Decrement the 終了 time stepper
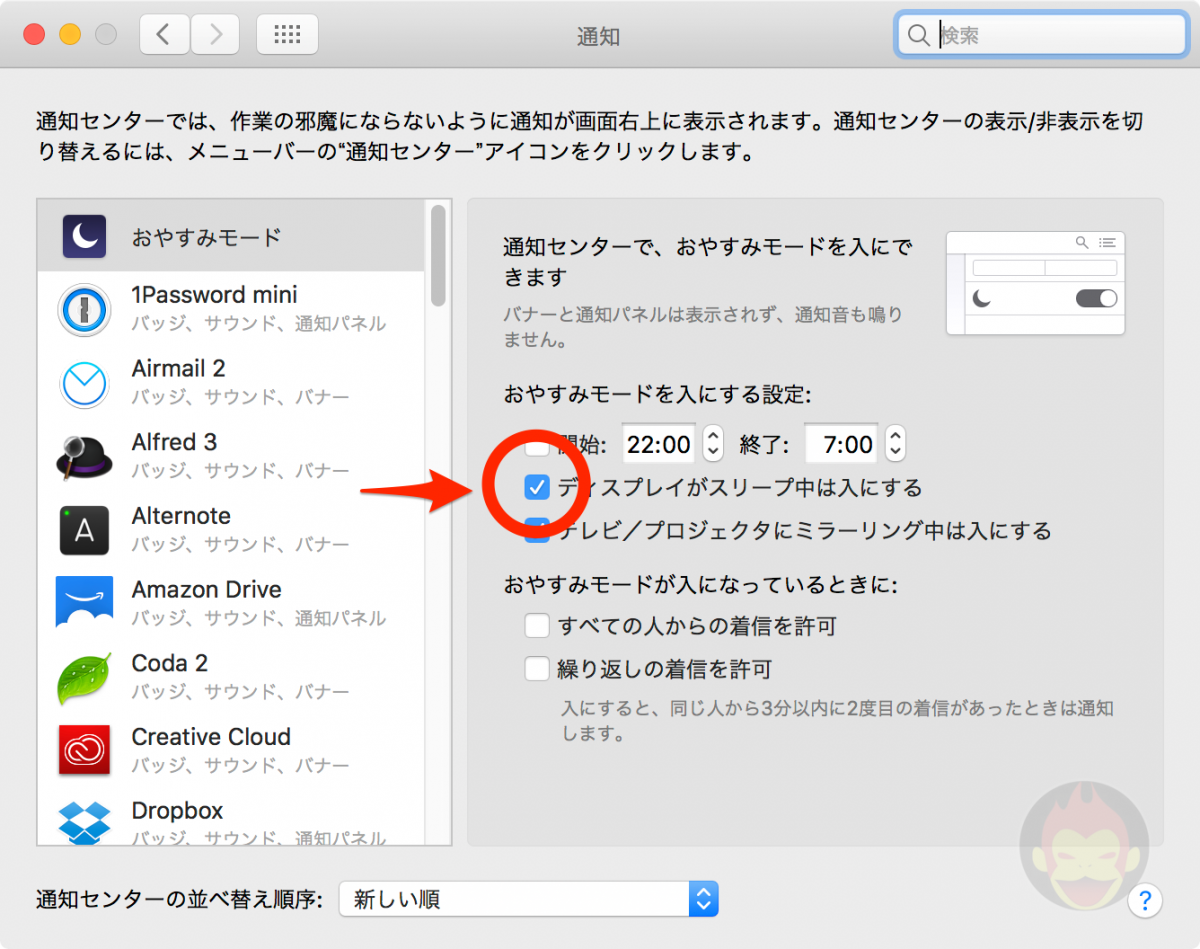This screenshot has width=1200, height=949. [893, 450]
